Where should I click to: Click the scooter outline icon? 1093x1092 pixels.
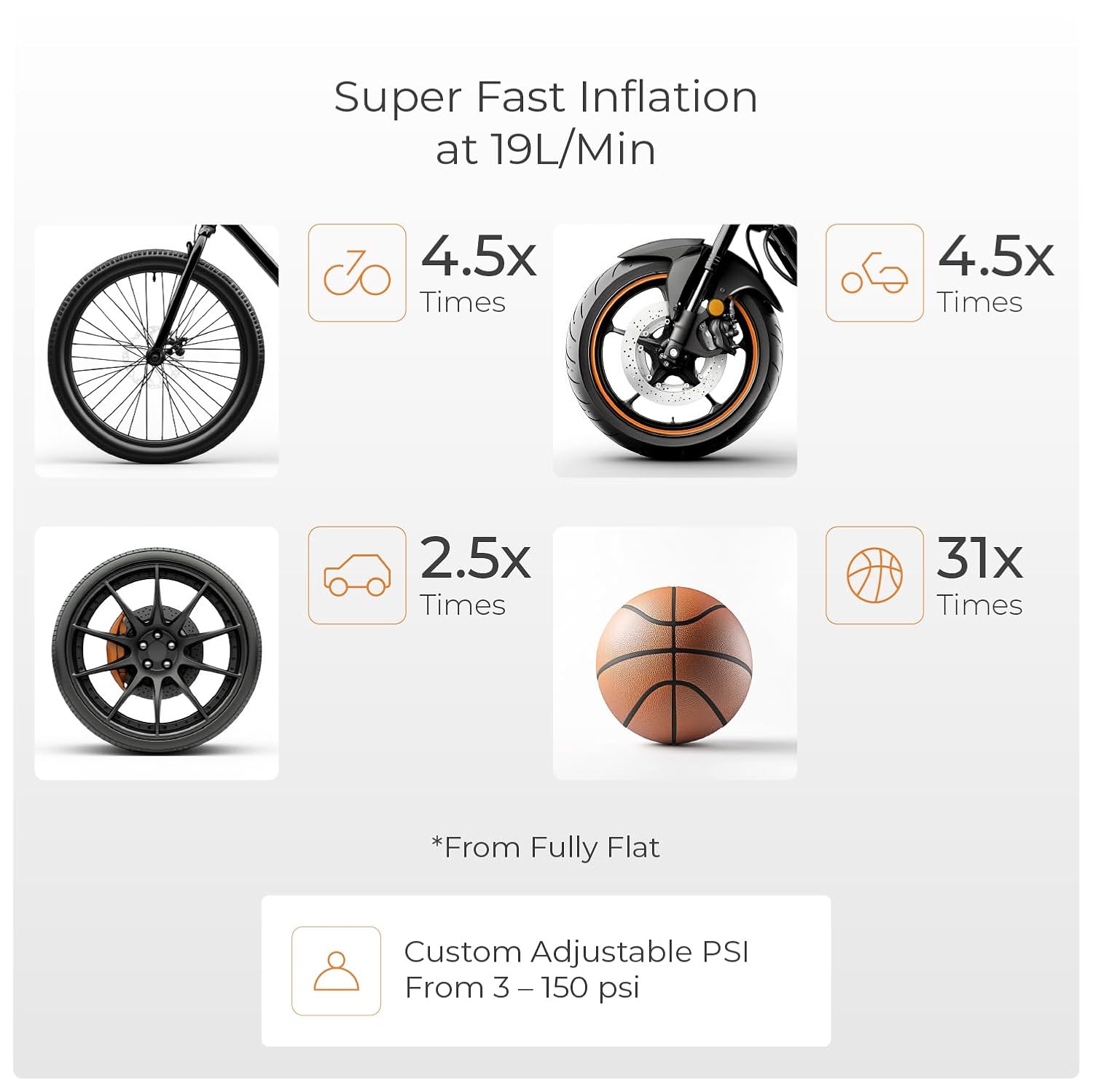[x=874, y=273]
